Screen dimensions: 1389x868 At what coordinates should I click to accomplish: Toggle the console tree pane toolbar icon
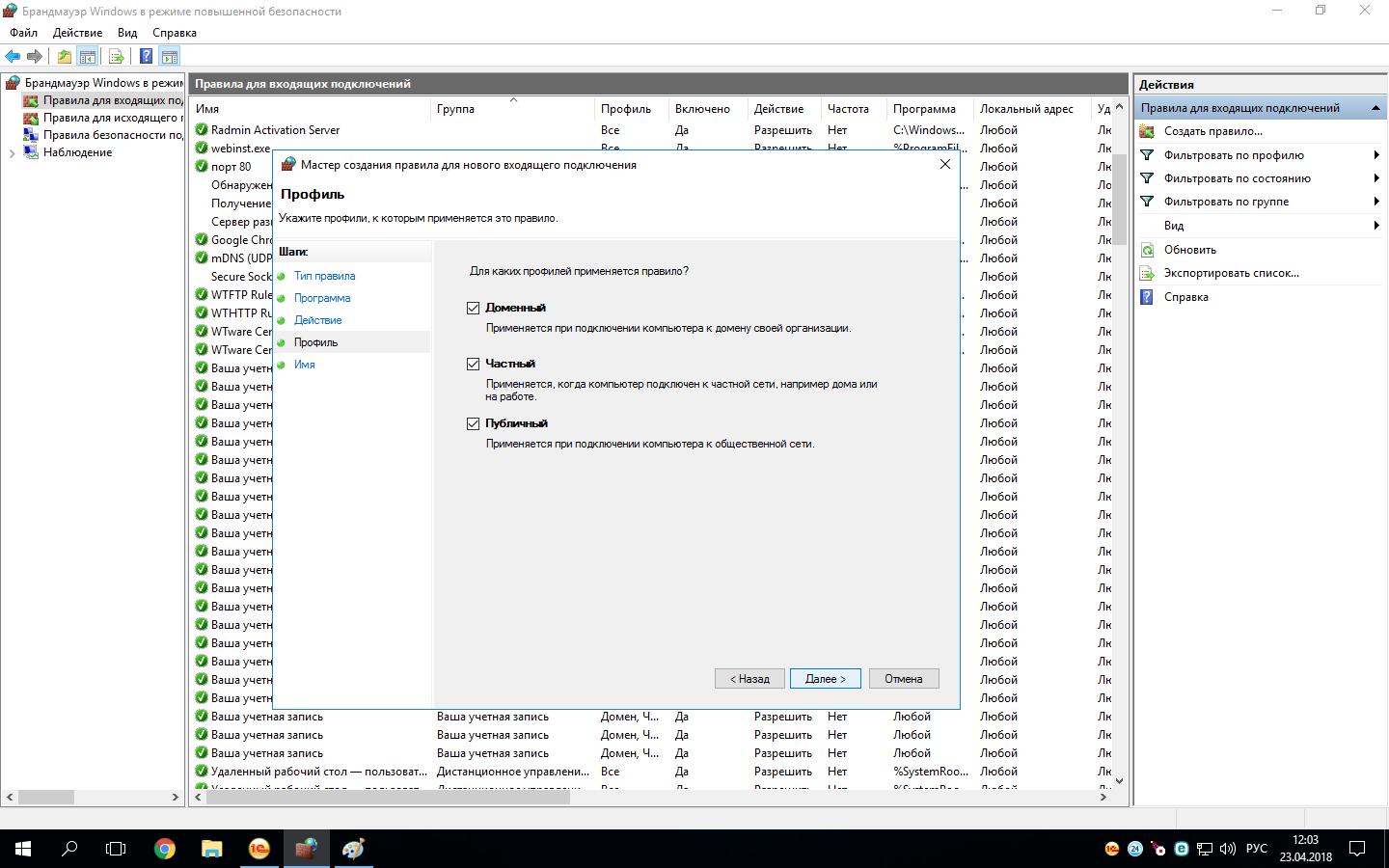(87, 56)
